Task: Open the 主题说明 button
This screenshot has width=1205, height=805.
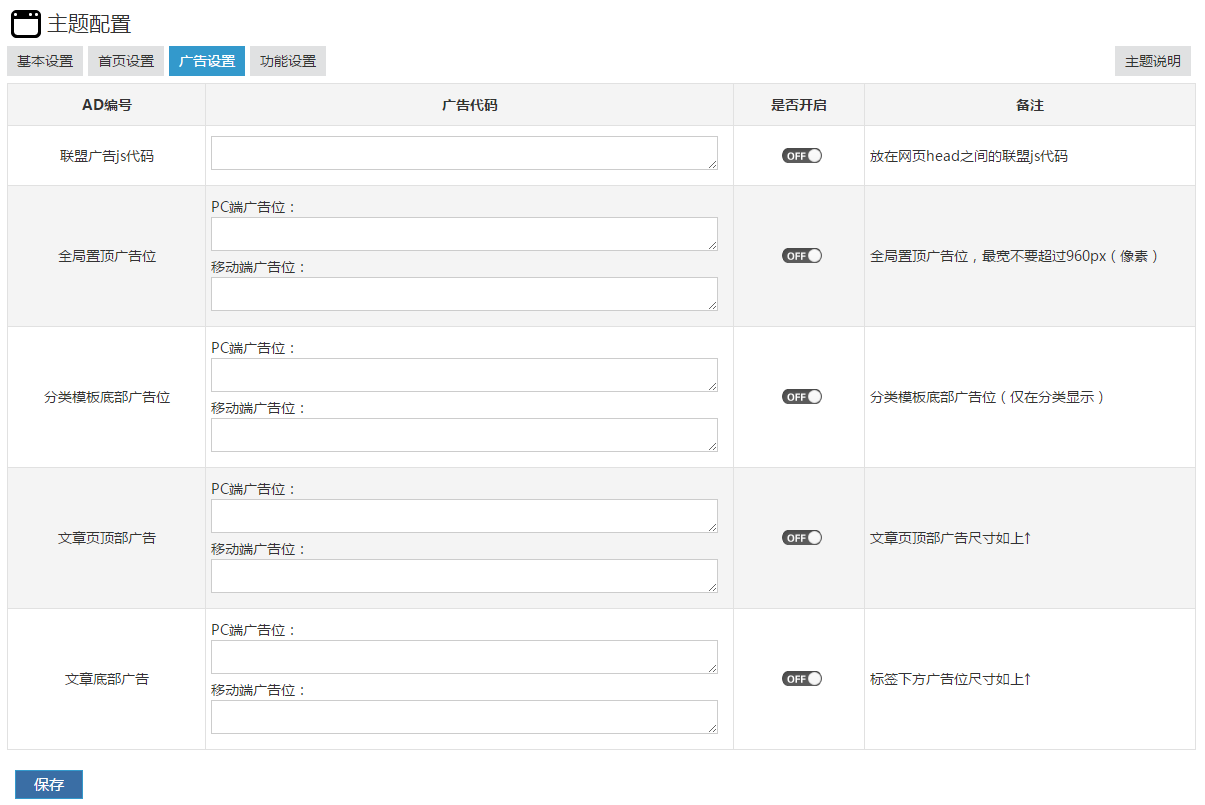Action: click(1152, 61)
